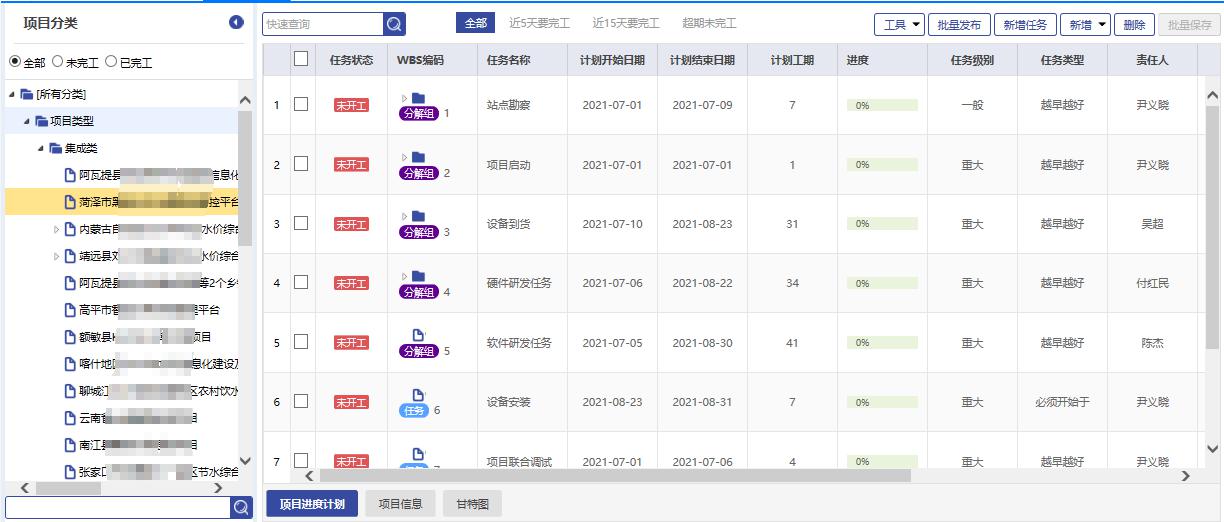Click the quick search magnifier icon
Viewport: 1224px width, 522px height.
coord(395,24)
